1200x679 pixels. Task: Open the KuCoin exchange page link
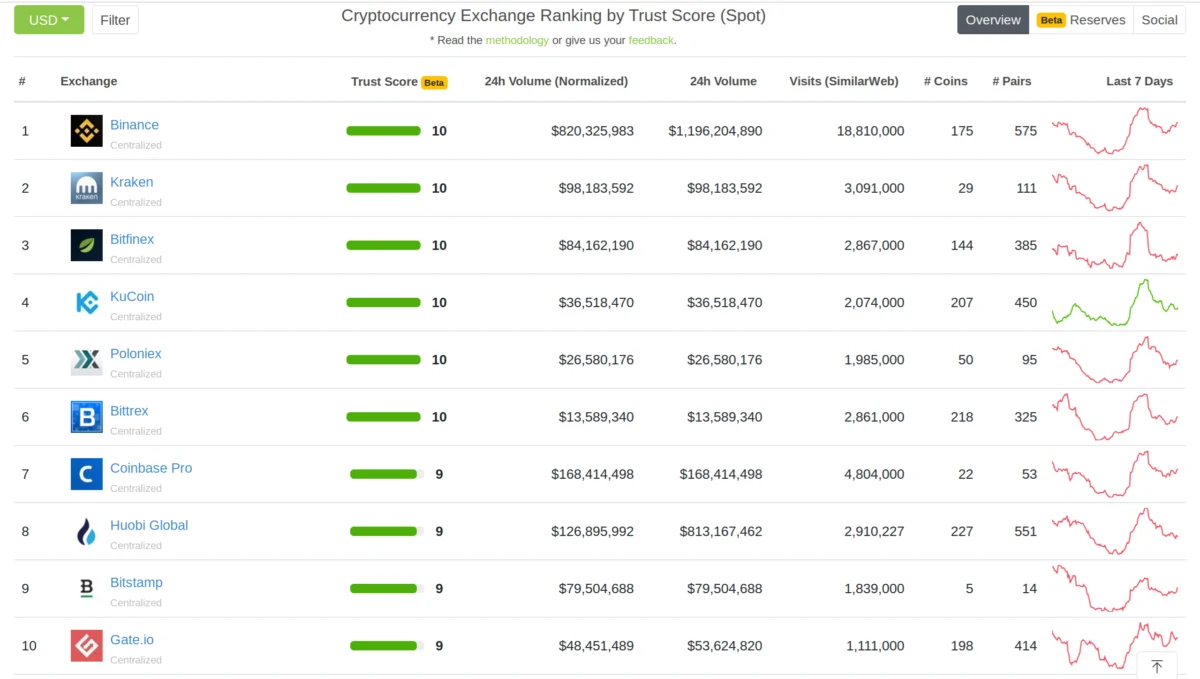coord(132,296)
